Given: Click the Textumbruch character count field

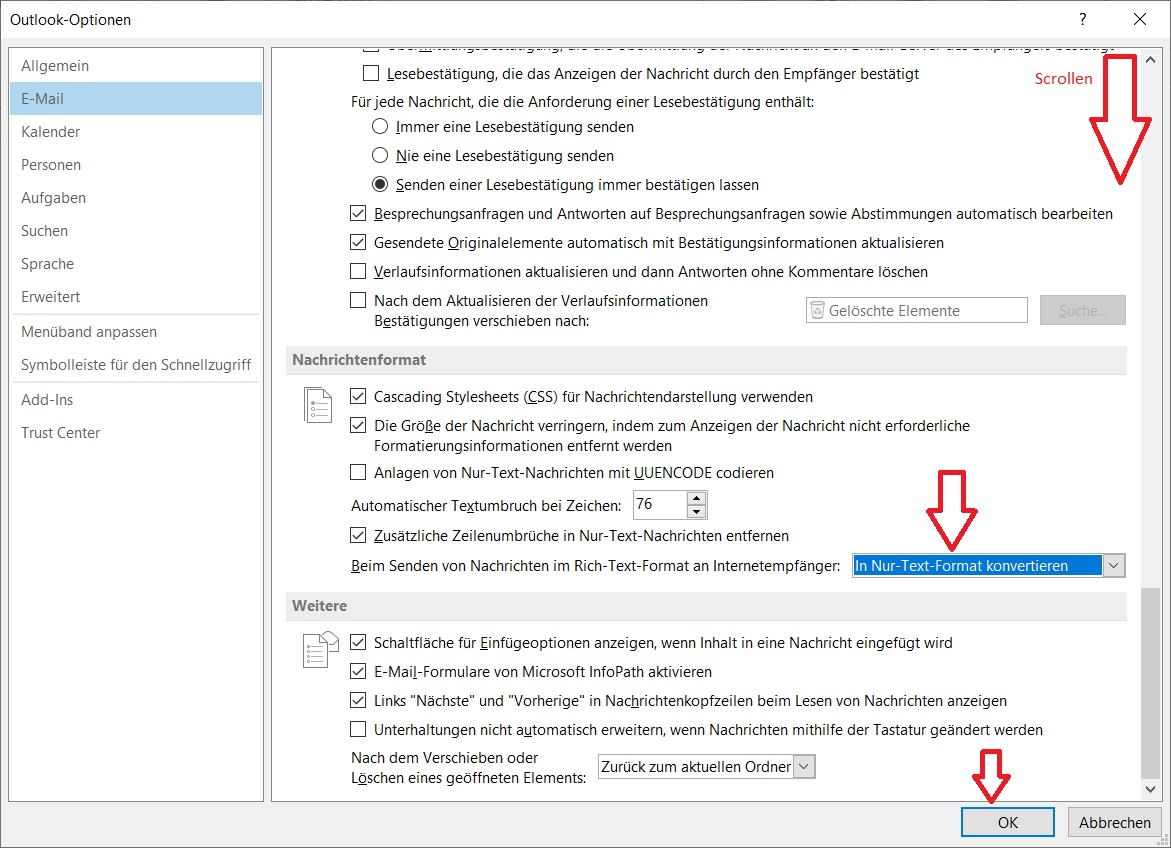Looking at the screenshot, I should pos(659,504).
